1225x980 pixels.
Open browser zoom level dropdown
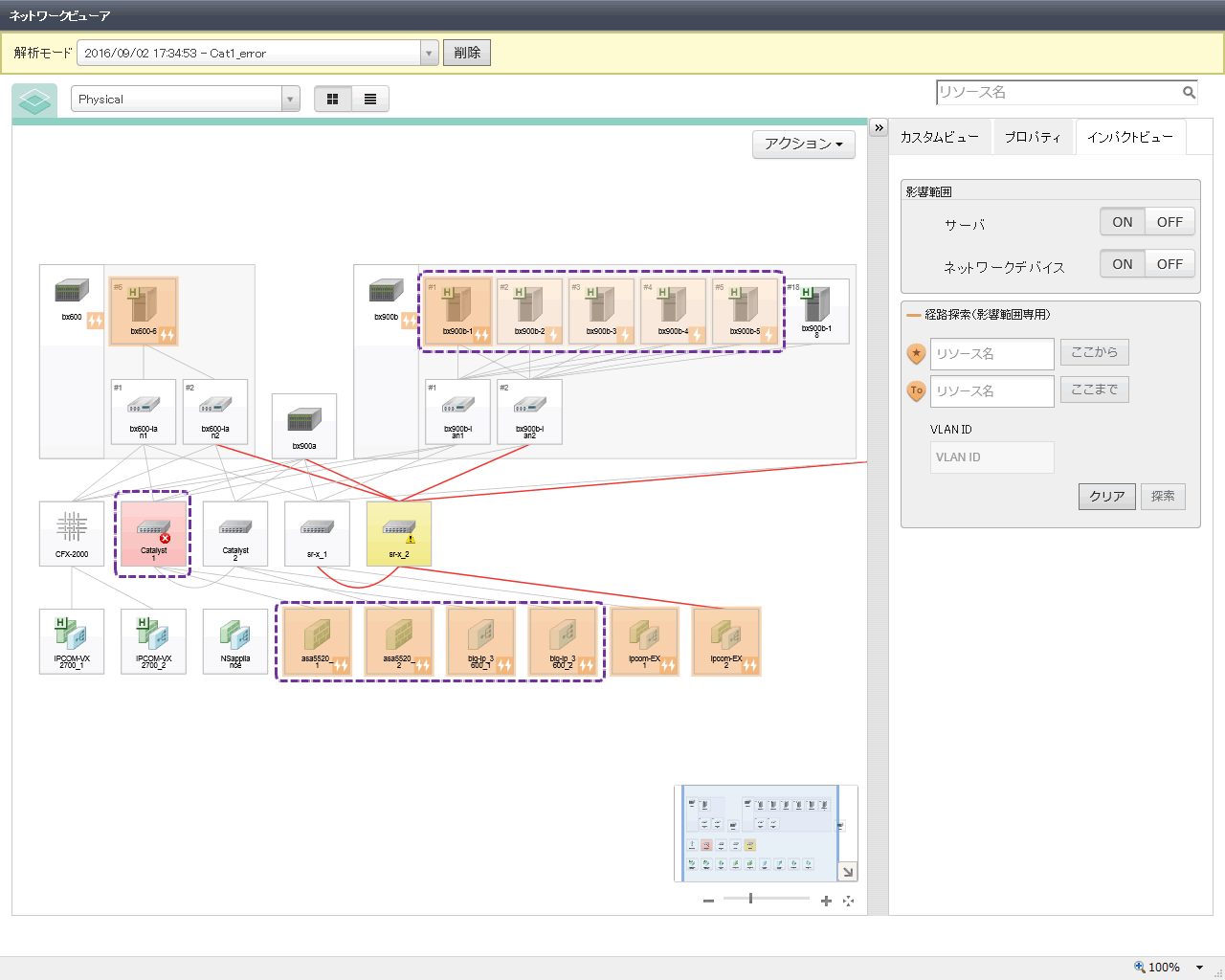click(x=1199, y=968)
